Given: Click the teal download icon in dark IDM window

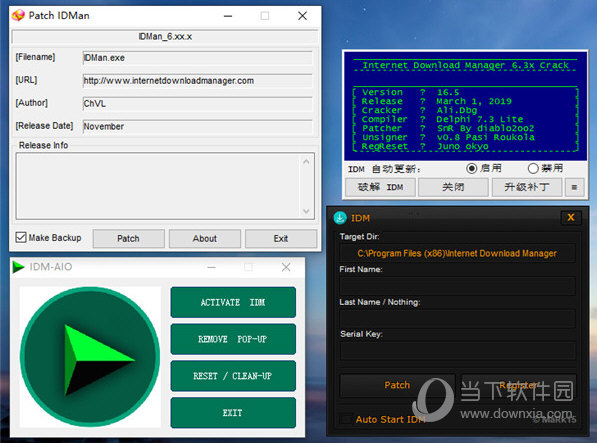Looking at the screenshot, I should point(340,218).
